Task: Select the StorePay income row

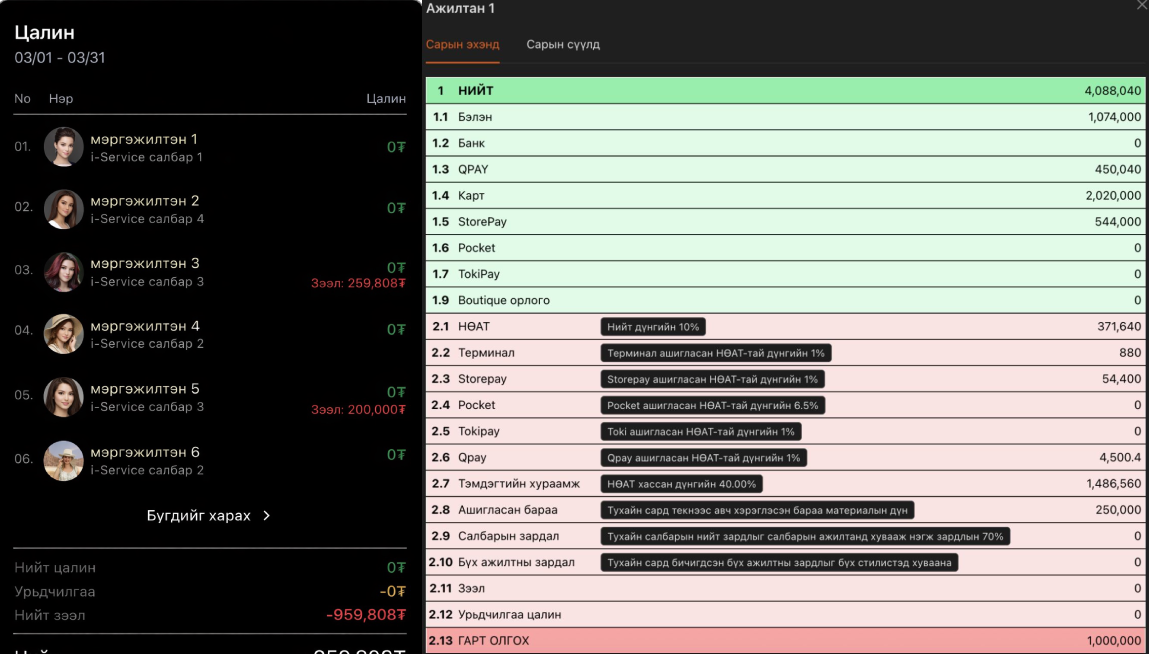Action: click(x=786, y=222)
